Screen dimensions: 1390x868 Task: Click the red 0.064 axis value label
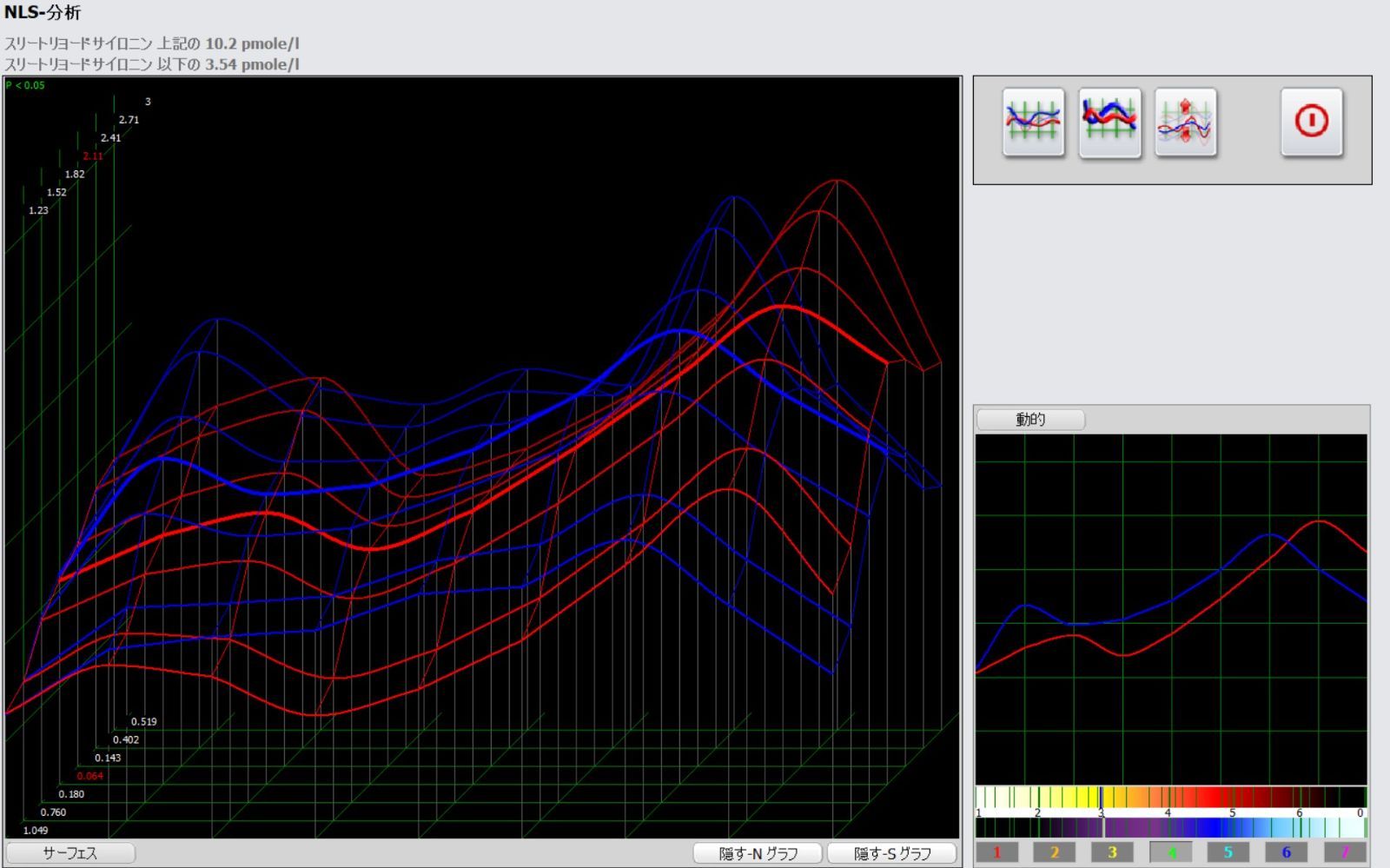[89, 776]
